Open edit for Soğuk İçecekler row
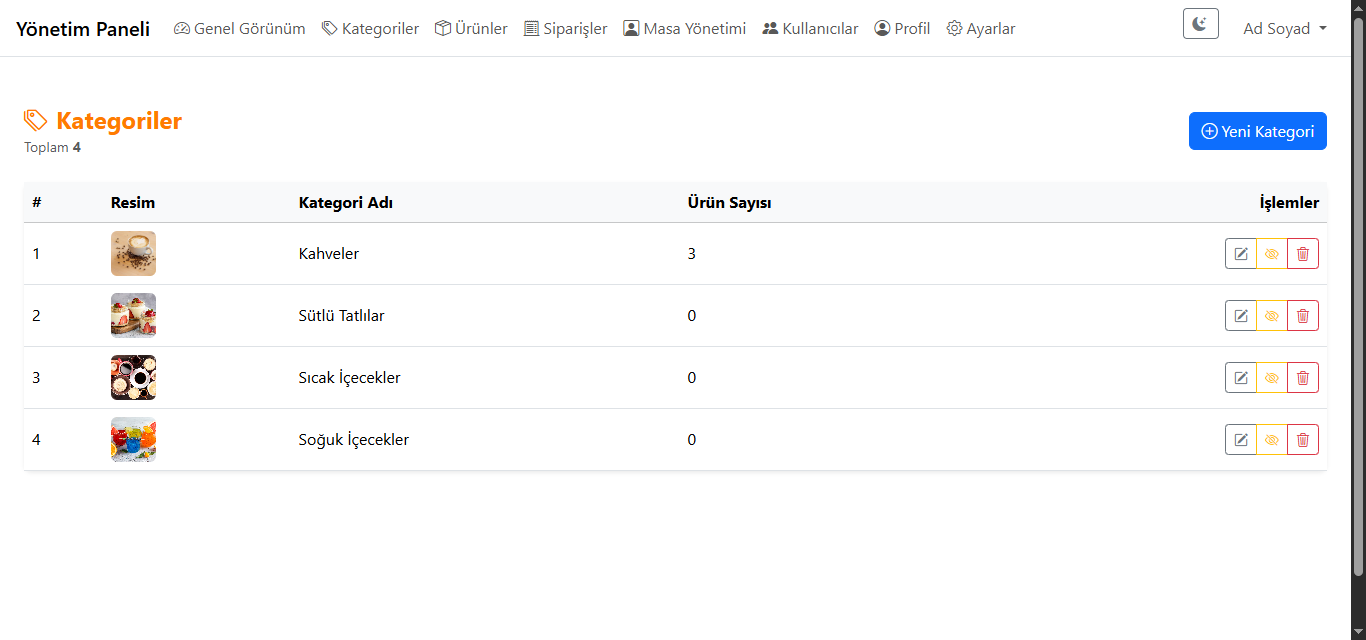 (1241, 440)
